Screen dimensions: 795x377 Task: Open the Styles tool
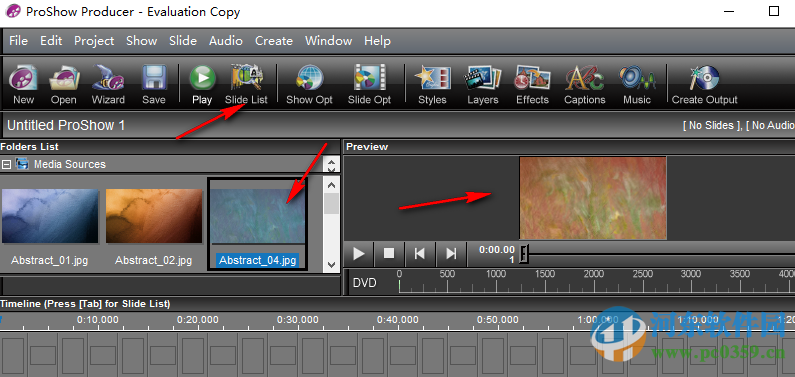click(x=432, y=85)
